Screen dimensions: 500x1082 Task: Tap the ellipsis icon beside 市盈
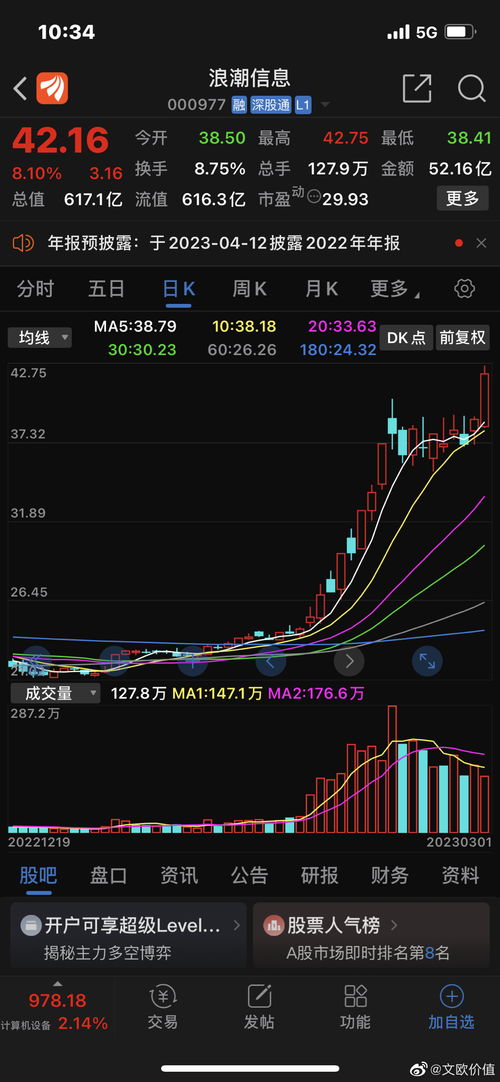pos(313,197)
